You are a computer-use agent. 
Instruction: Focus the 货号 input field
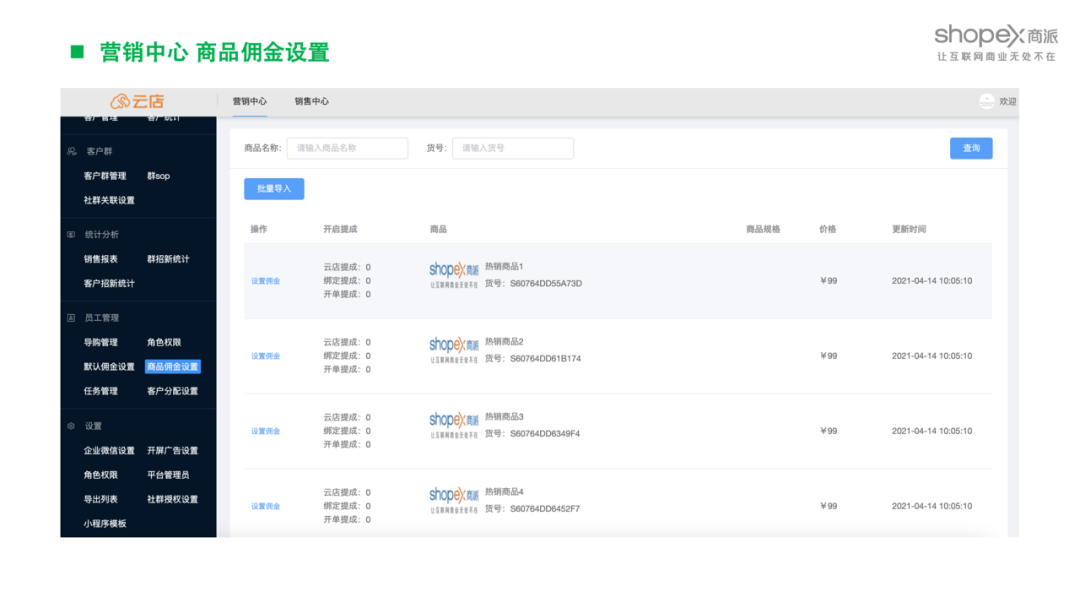pos(512,148)
